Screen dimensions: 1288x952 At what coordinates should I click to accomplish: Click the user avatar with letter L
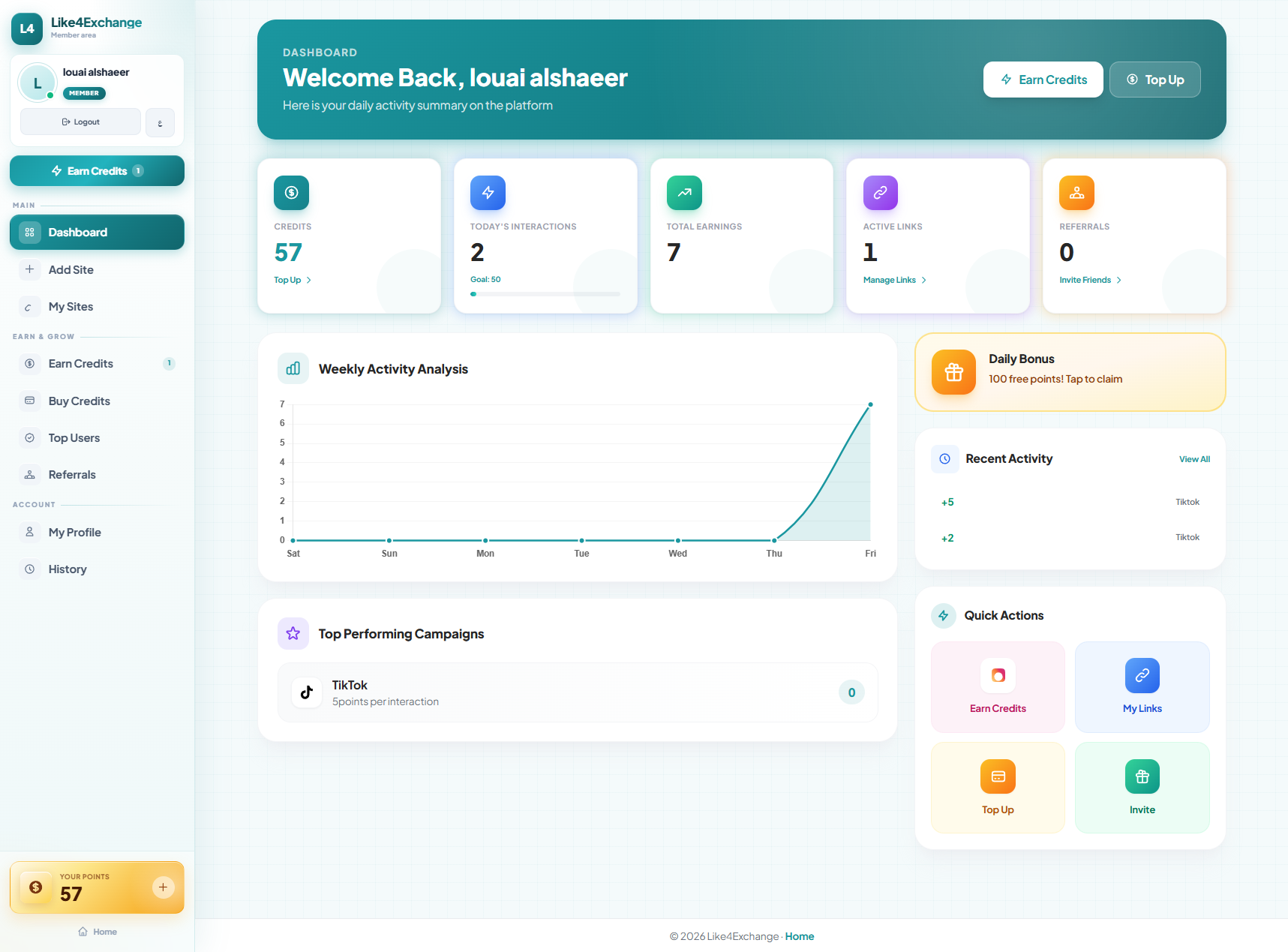(x=38, y=83)
